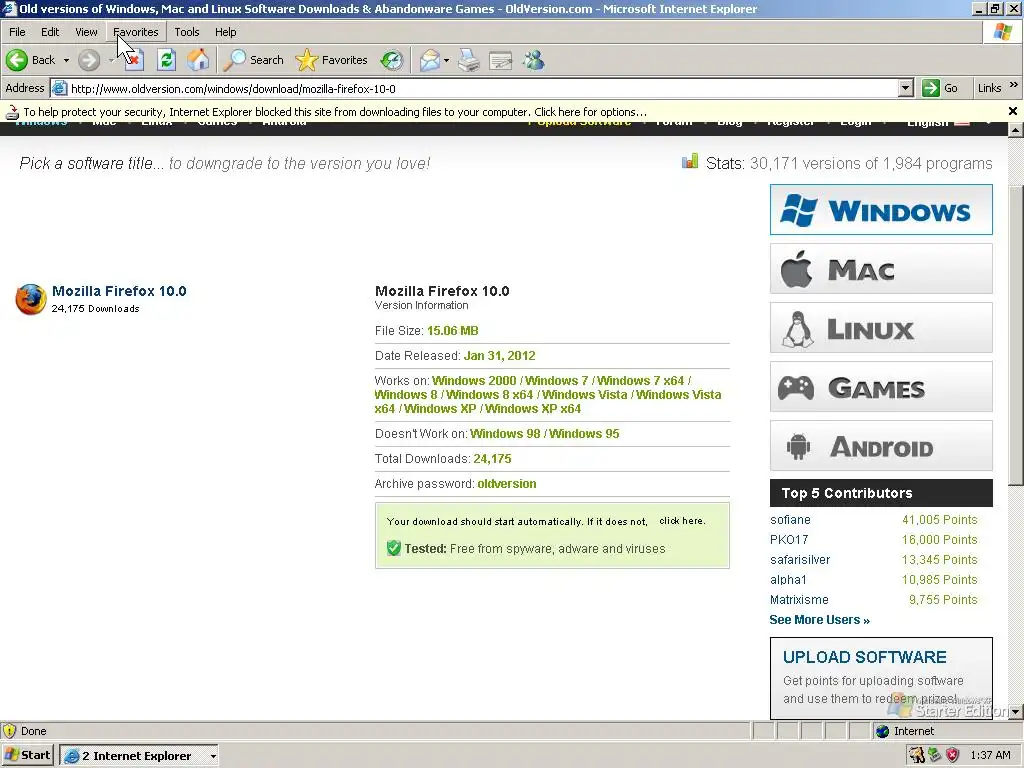Image resolution: width=1024 pixels, height=768 pixels.
Task: Expand the Mail button dropdown arrow
Action: (x=447, y=60)
